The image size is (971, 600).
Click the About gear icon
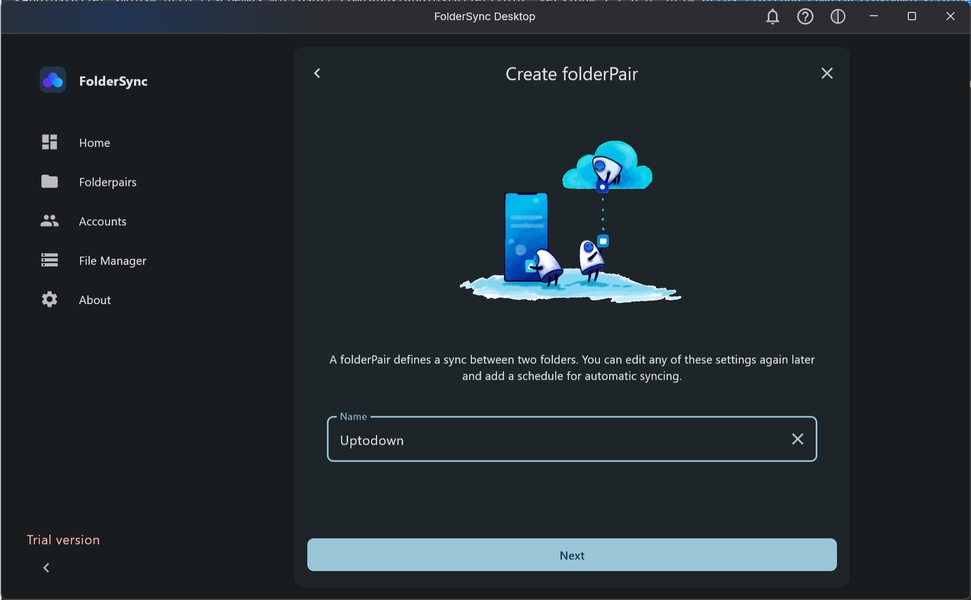[x=49, y=300]
